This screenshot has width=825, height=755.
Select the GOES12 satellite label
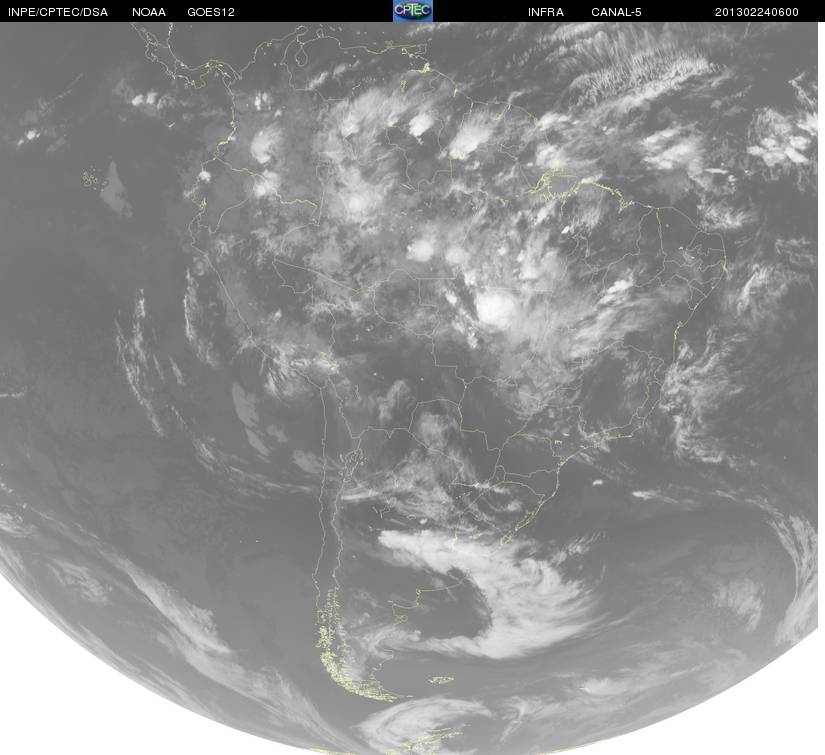click(x=211, y=12)
